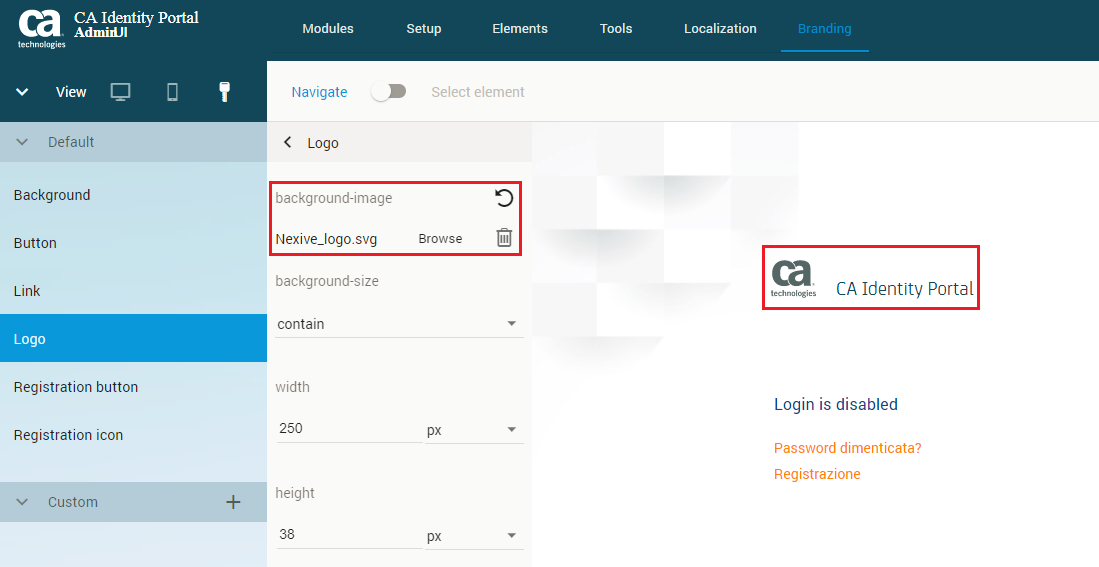The width and height of the screenshot is (1099, 567).
Task: Select Registration icon item
Action: click(x=133, y=435)
